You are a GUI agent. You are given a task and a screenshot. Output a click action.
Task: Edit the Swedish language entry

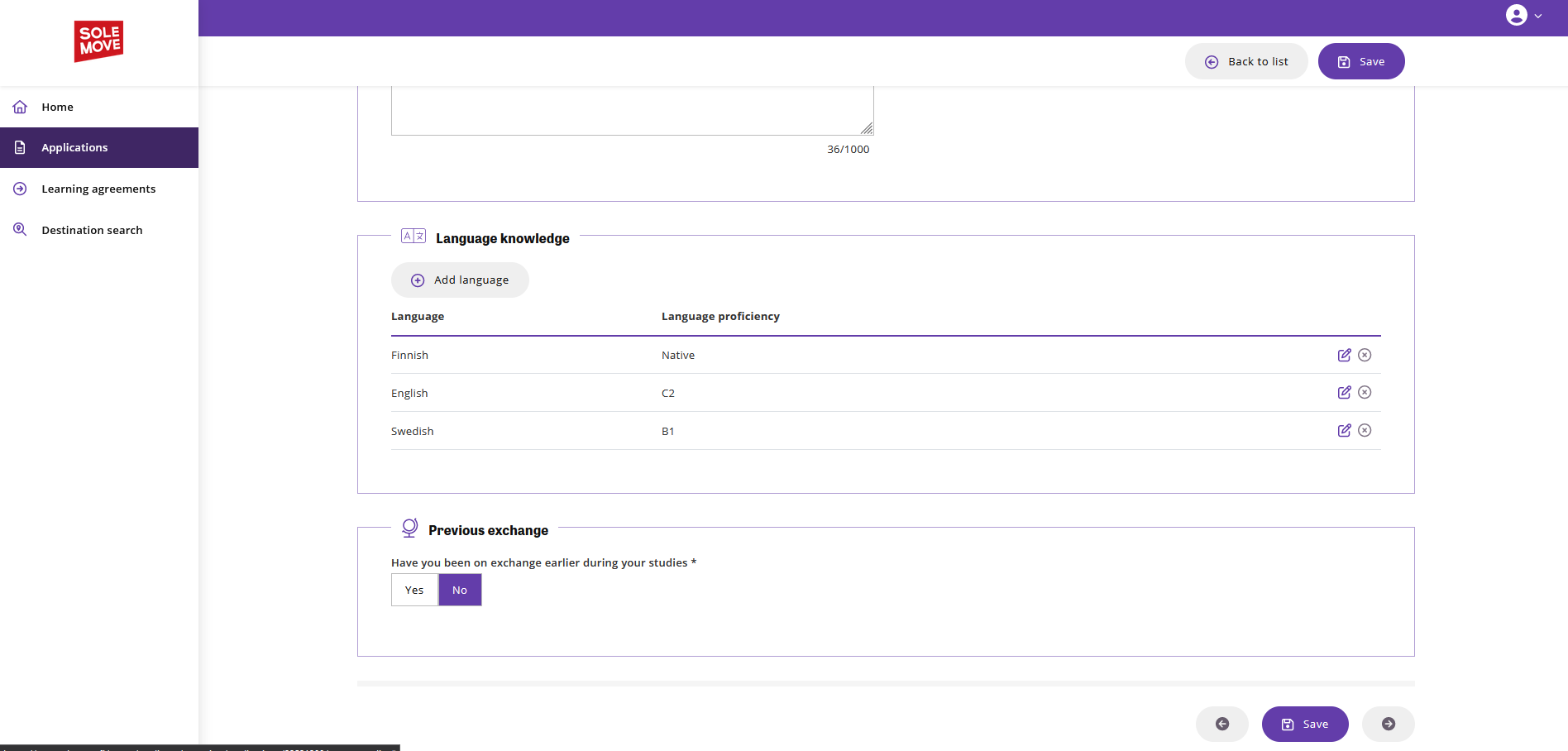point(1344,431)
